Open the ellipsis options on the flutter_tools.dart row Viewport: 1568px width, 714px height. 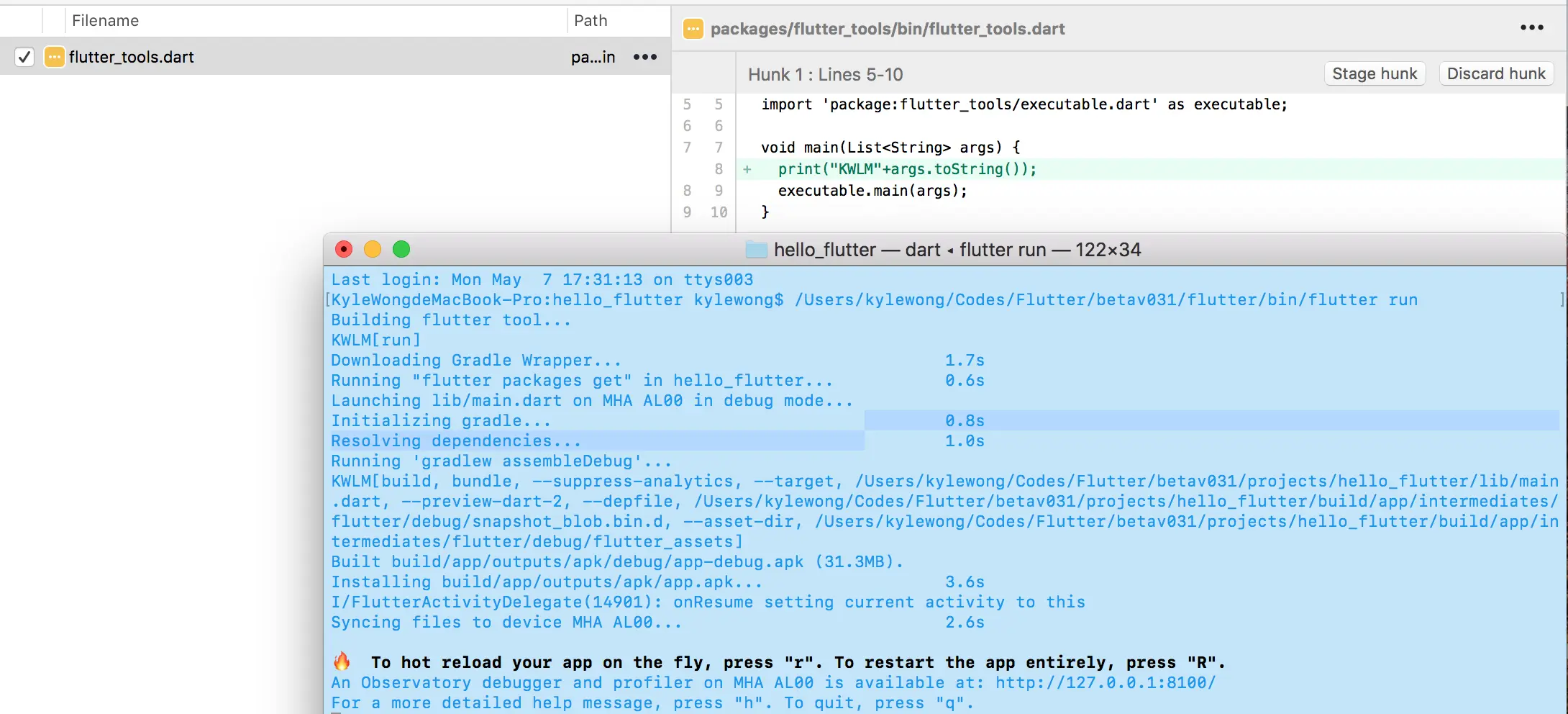[644, 57]
